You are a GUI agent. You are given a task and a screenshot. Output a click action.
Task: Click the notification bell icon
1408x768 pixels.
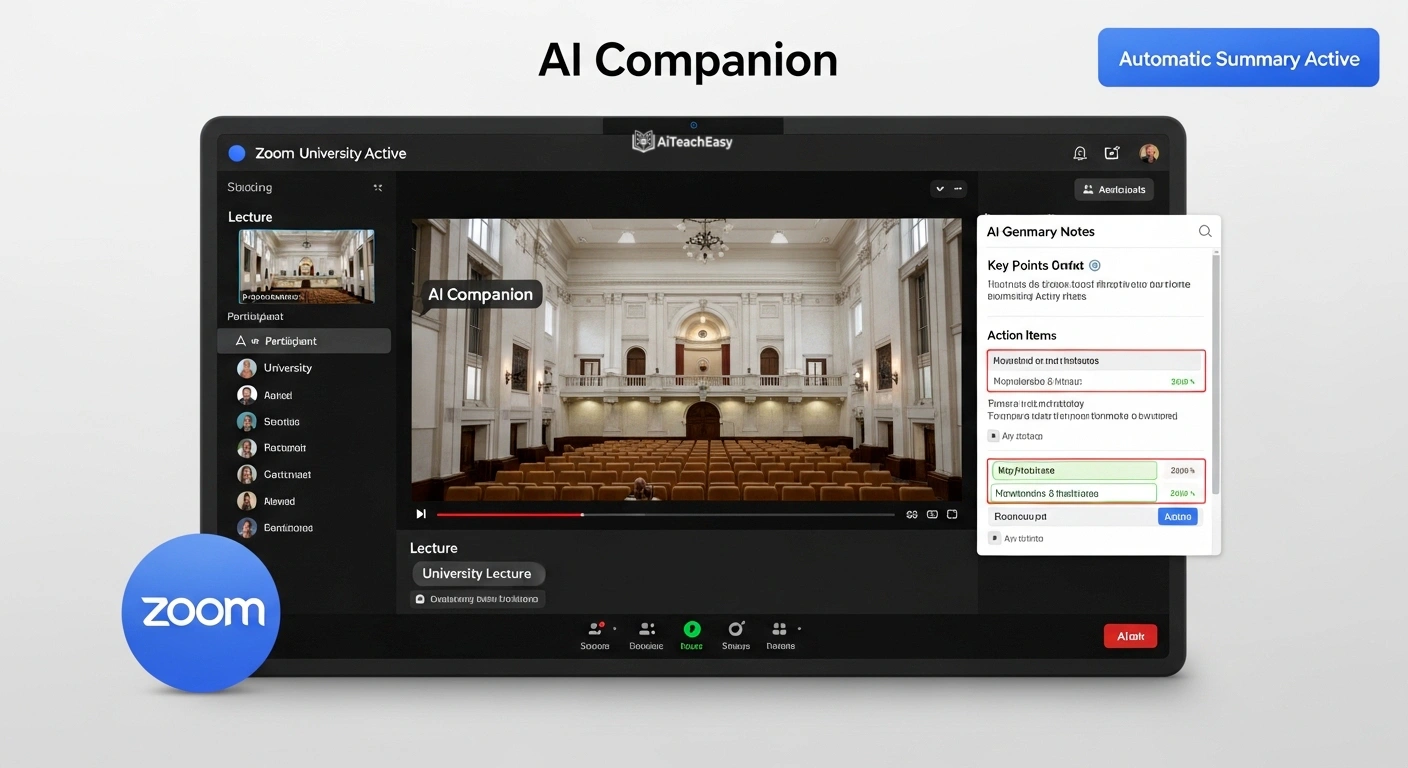click(x=1080, y=153)
